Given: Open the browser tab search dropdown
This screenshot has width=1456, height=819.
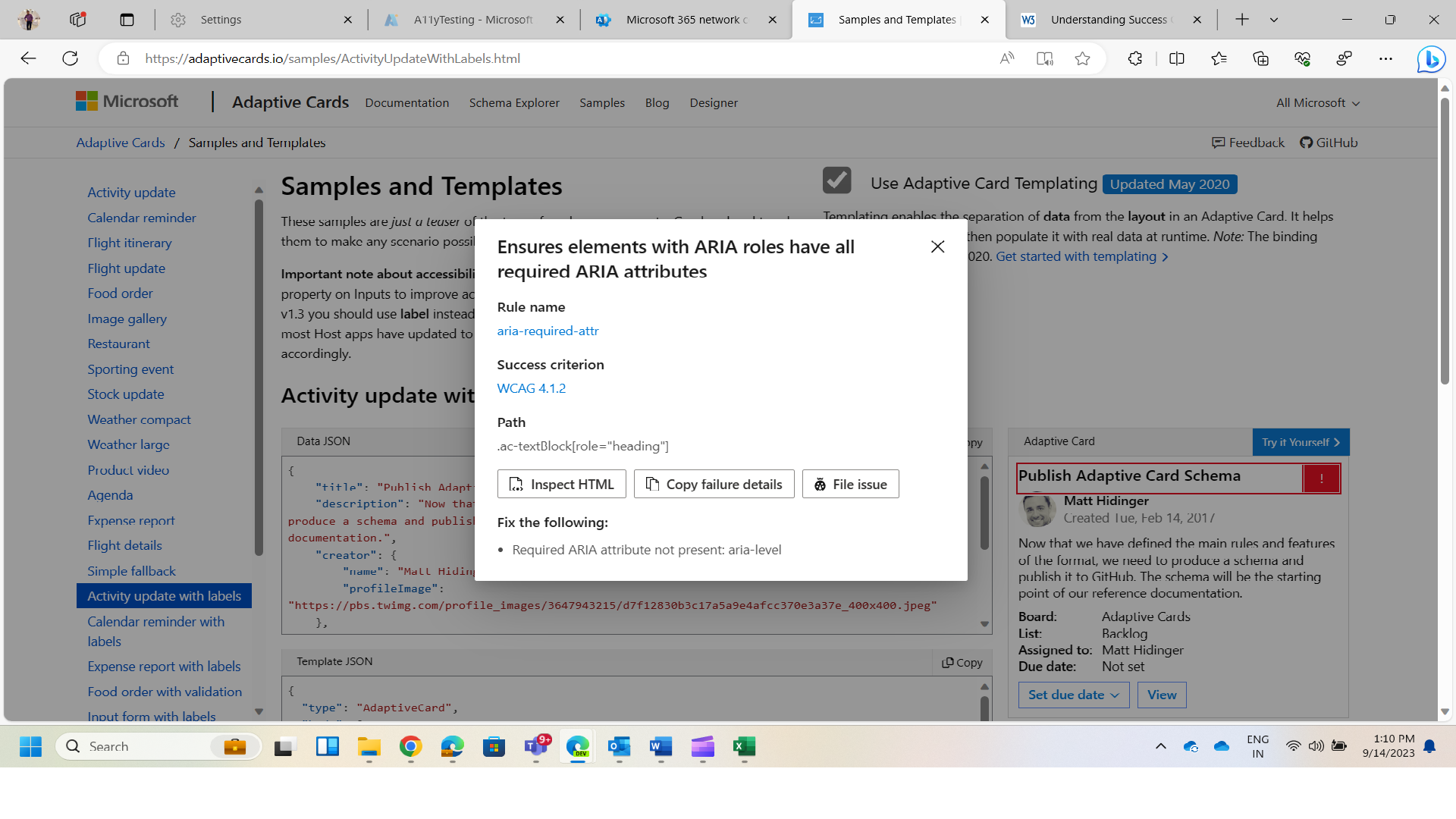Looking at the screenshot, I should (x=1274, y=20).
